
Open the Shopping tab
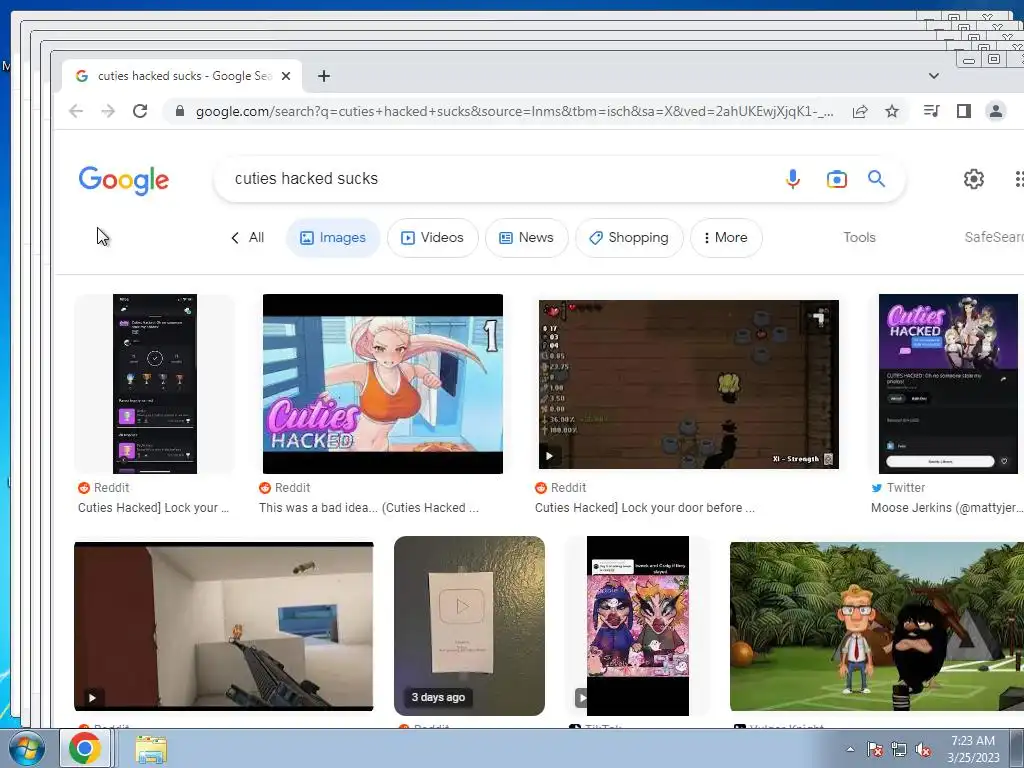click(x=629, y=238)
